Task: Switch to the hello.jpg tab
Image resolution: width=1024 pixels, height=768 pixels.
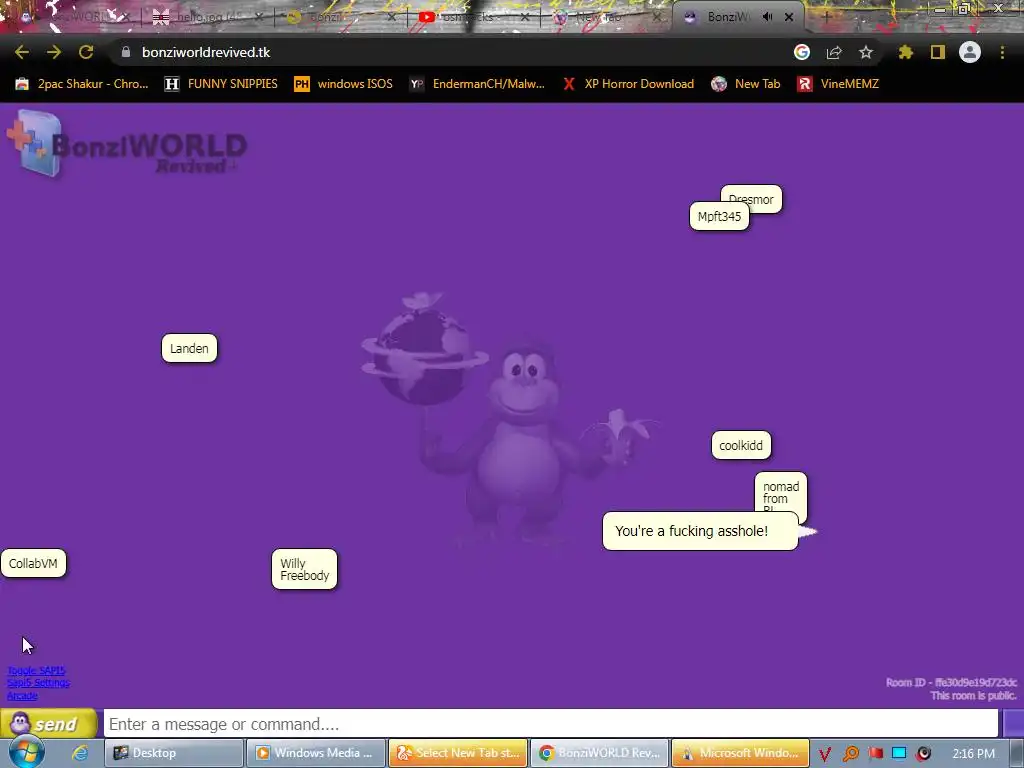Action: click(x=208, y=17)
